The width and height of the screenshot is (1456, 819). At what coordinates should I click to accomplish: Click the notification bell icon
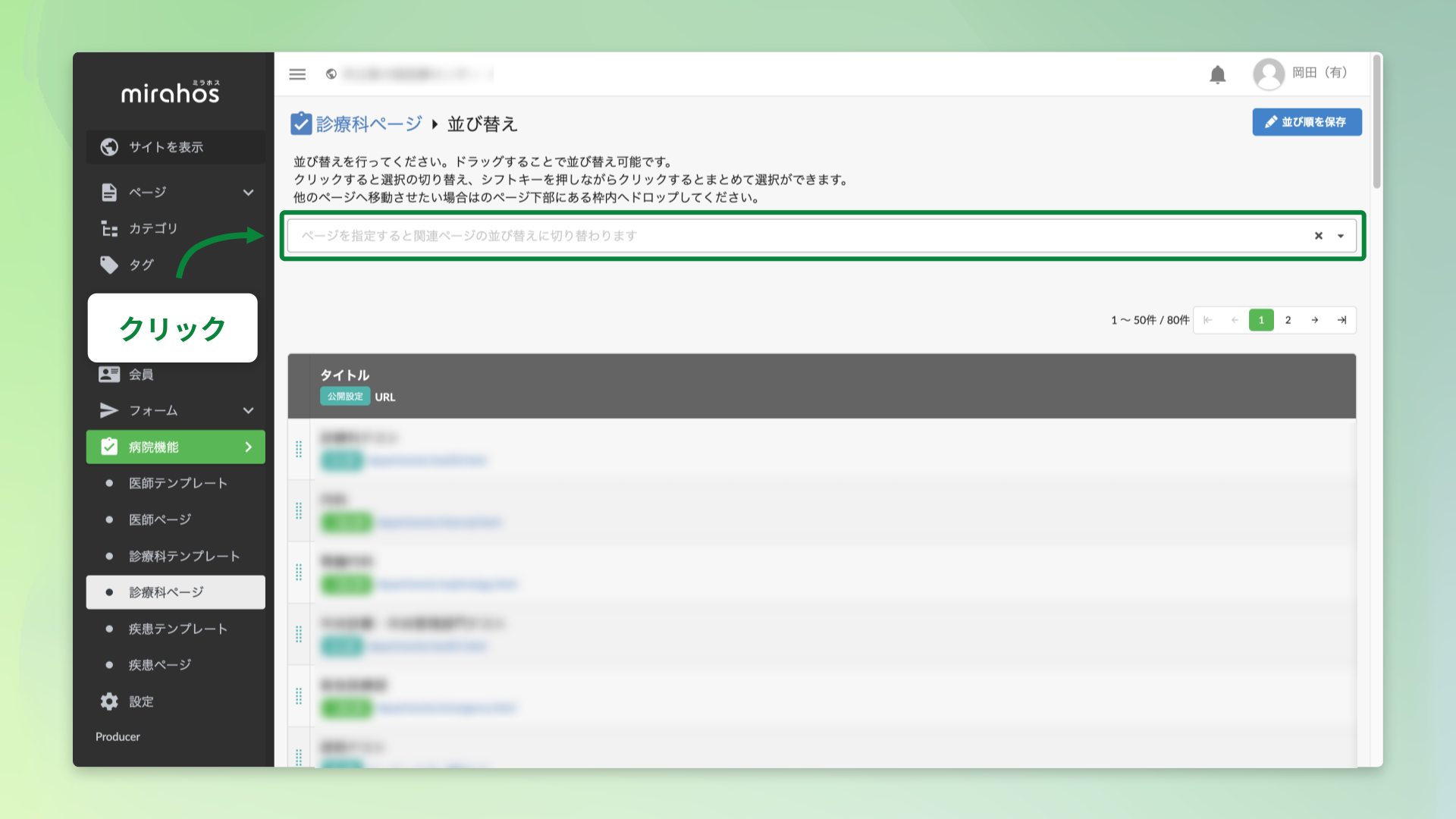pos(1217,74)
